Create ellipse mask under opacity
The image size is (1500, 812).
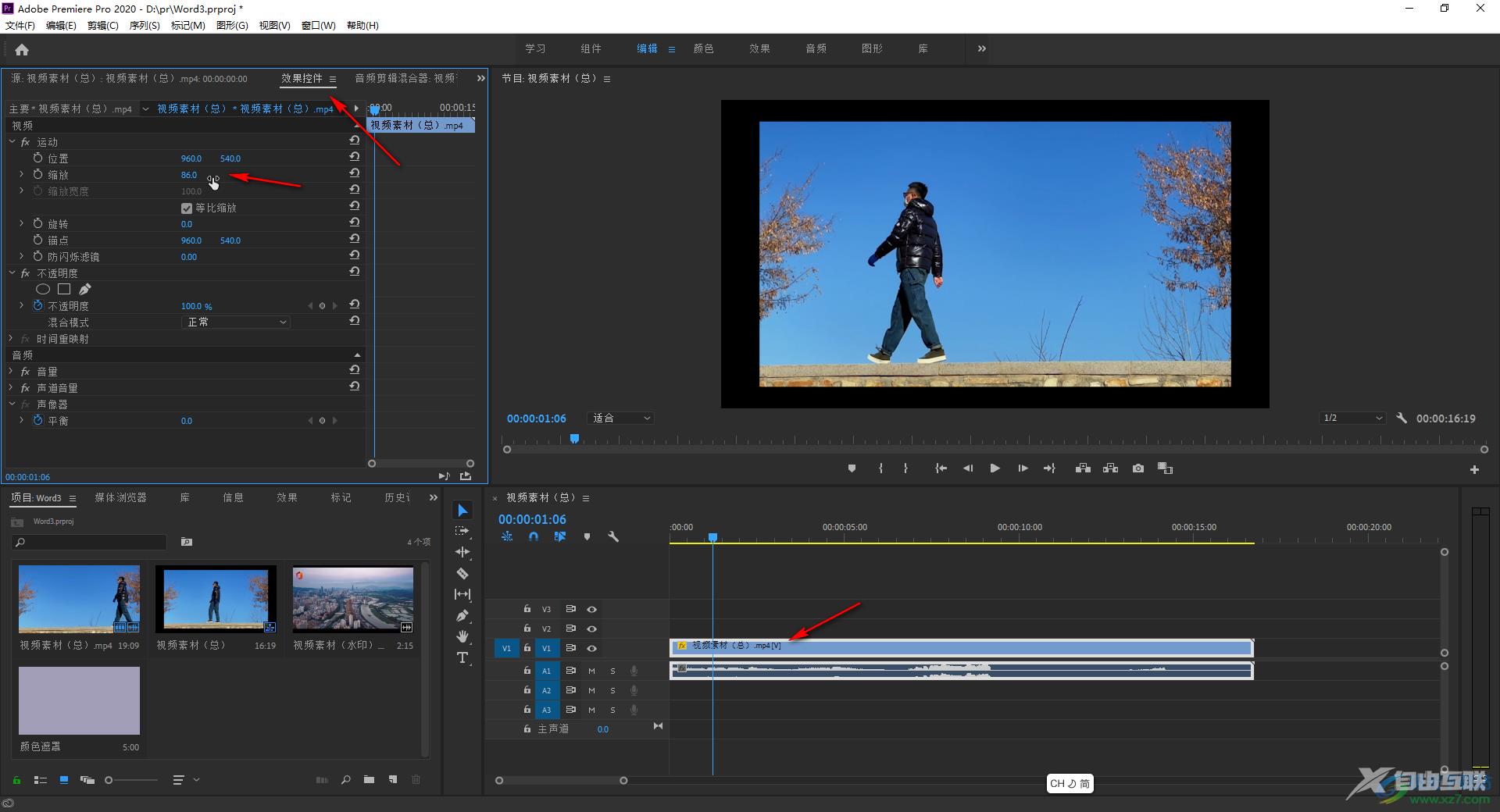(x=43, y=289)
